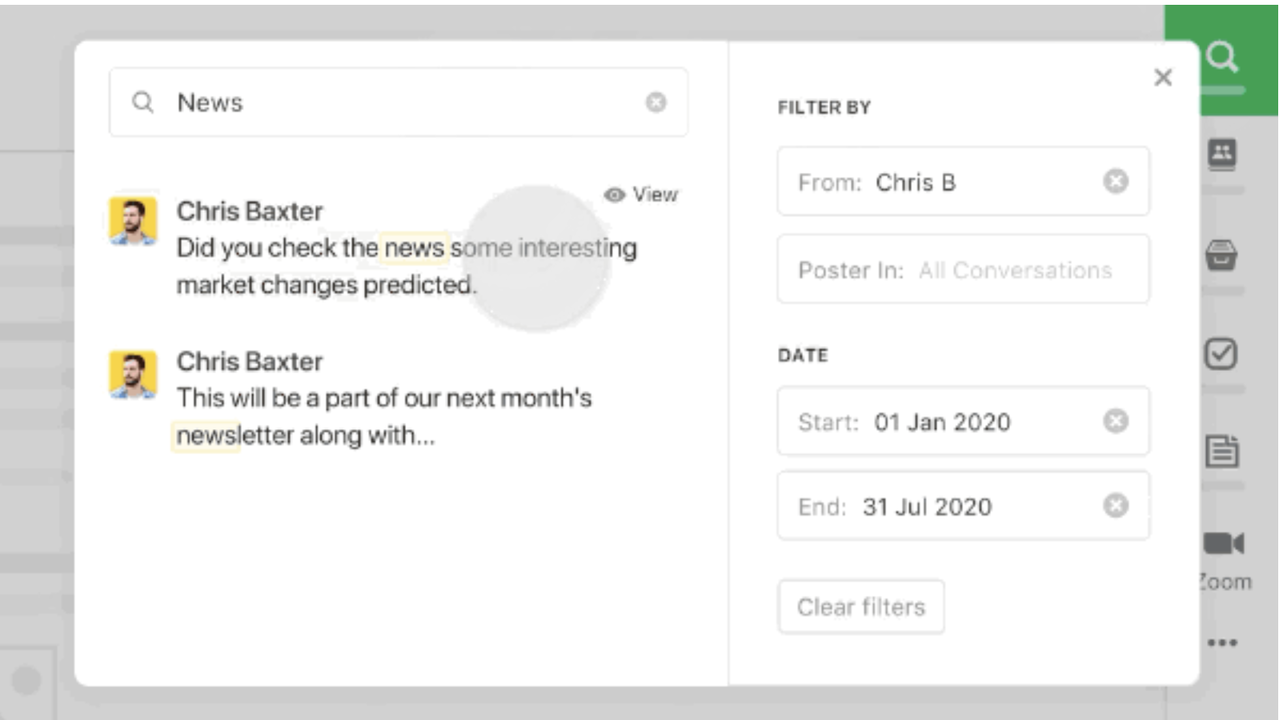Image resolution: width=1279 pixels, height=720 pixels.
Task: Click the green search icon in sidebar
Action: (x=1222, y=57)
